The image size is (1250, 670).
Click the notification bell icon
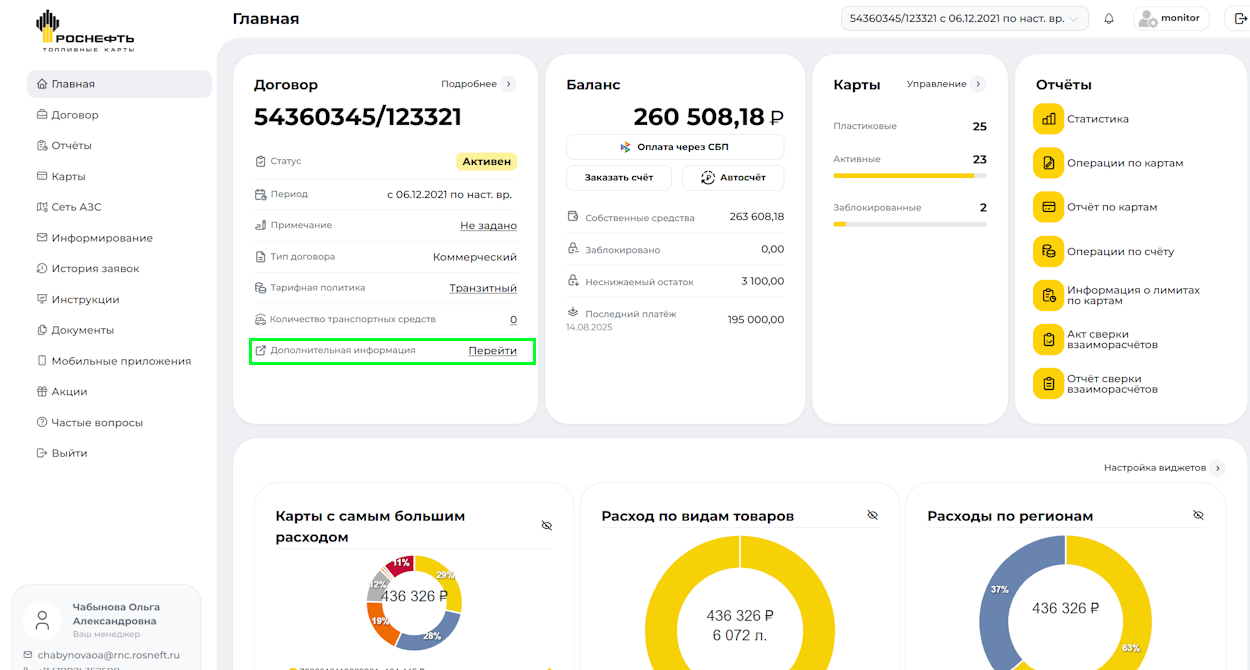point(1109,19)
